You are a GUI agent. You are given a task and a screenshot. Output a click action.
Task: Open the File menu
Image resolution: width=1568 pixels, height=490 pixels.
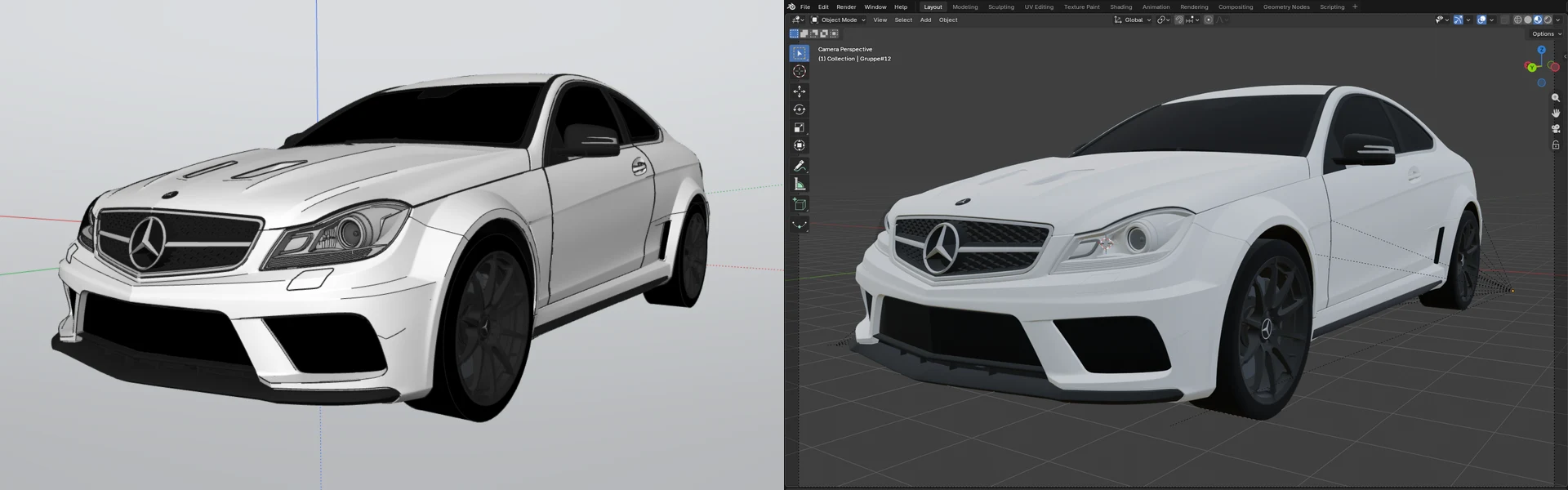tap(805, 7)
